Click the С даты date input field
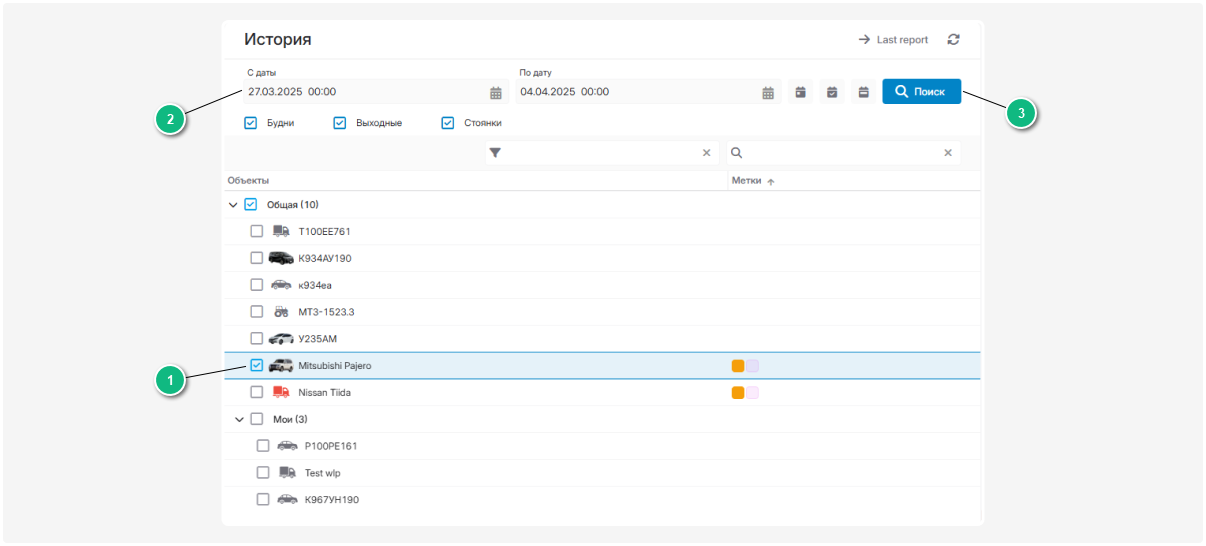The width and height of the screenshot is (1206, 546). click(x=360, y=92)
